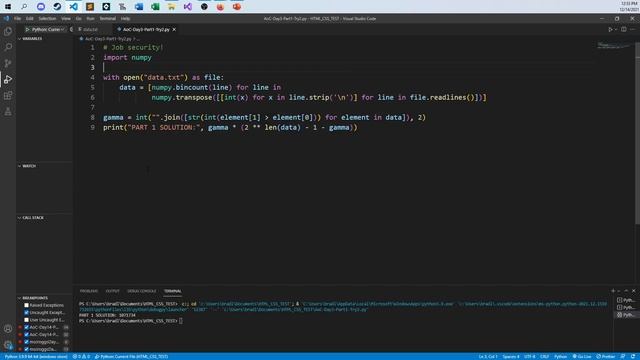Viewport: 640px width, 360px height.
Task: Open the Terminal menu
Action: pos(108,18)
